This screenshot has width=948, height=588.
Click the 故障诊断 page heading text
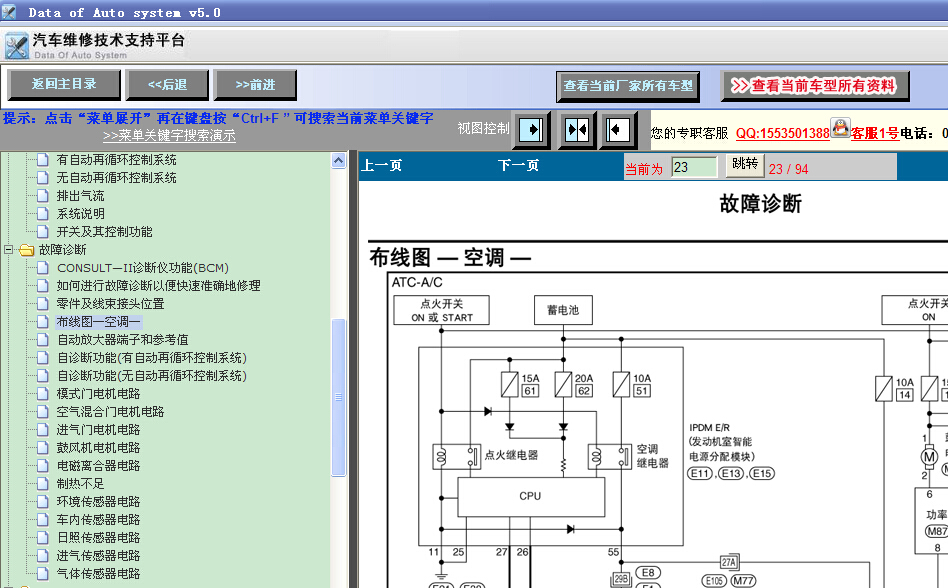(761, 204)
